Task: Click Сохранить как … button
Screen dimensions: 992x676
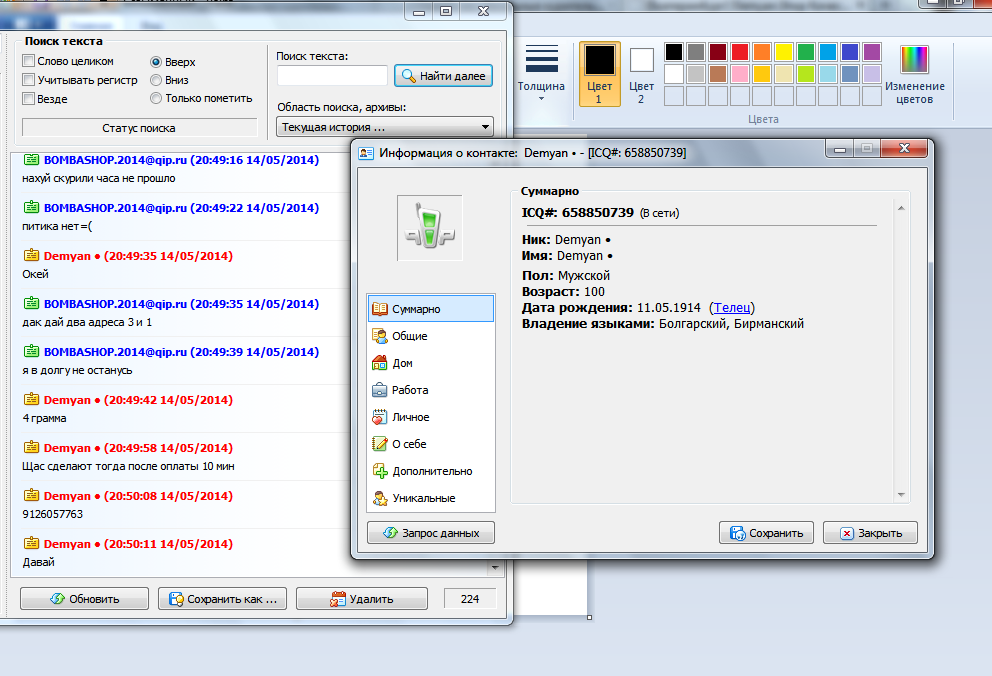Action: click(222, 599)
